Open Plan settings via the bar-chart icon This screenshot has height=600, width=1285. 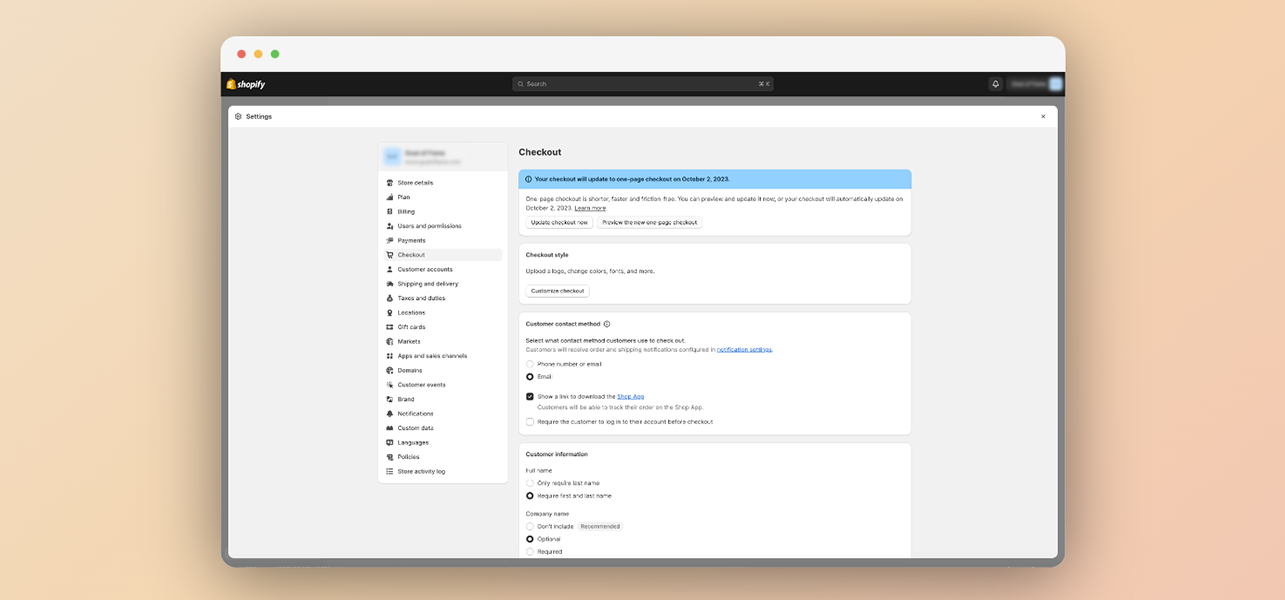(390, 197)
